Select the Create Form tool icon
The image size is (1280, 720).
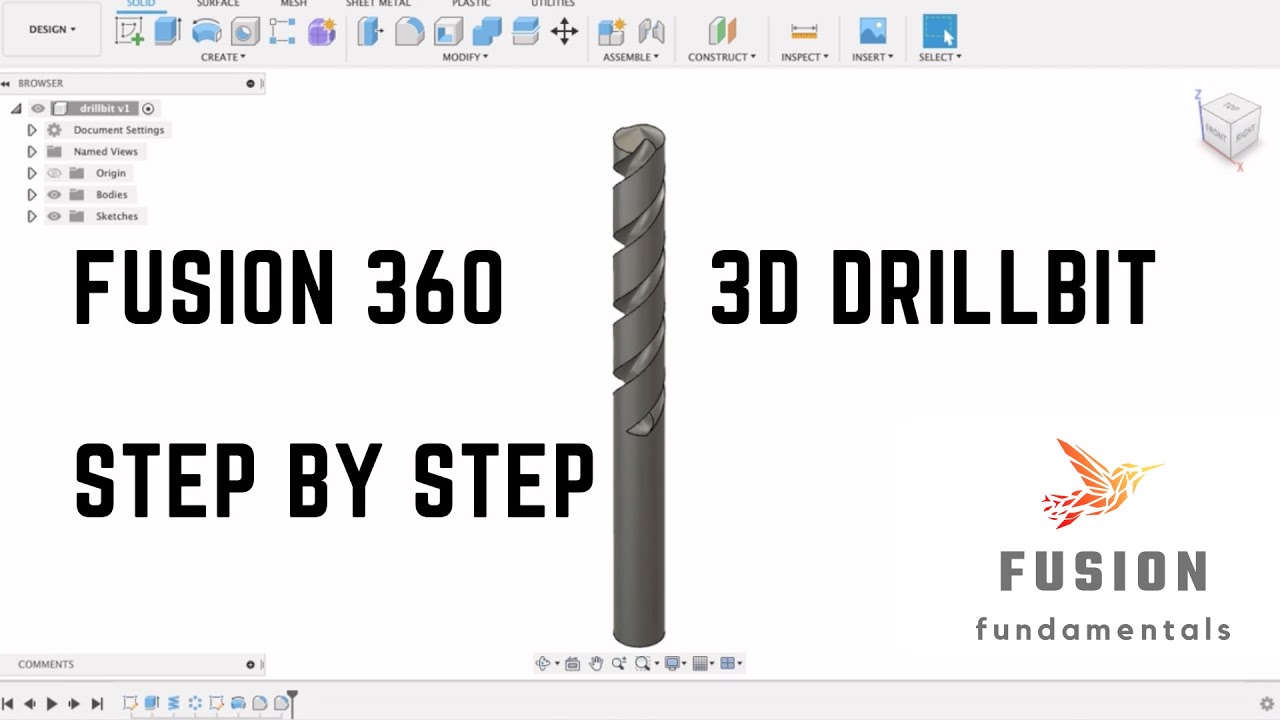pos(321,31)
